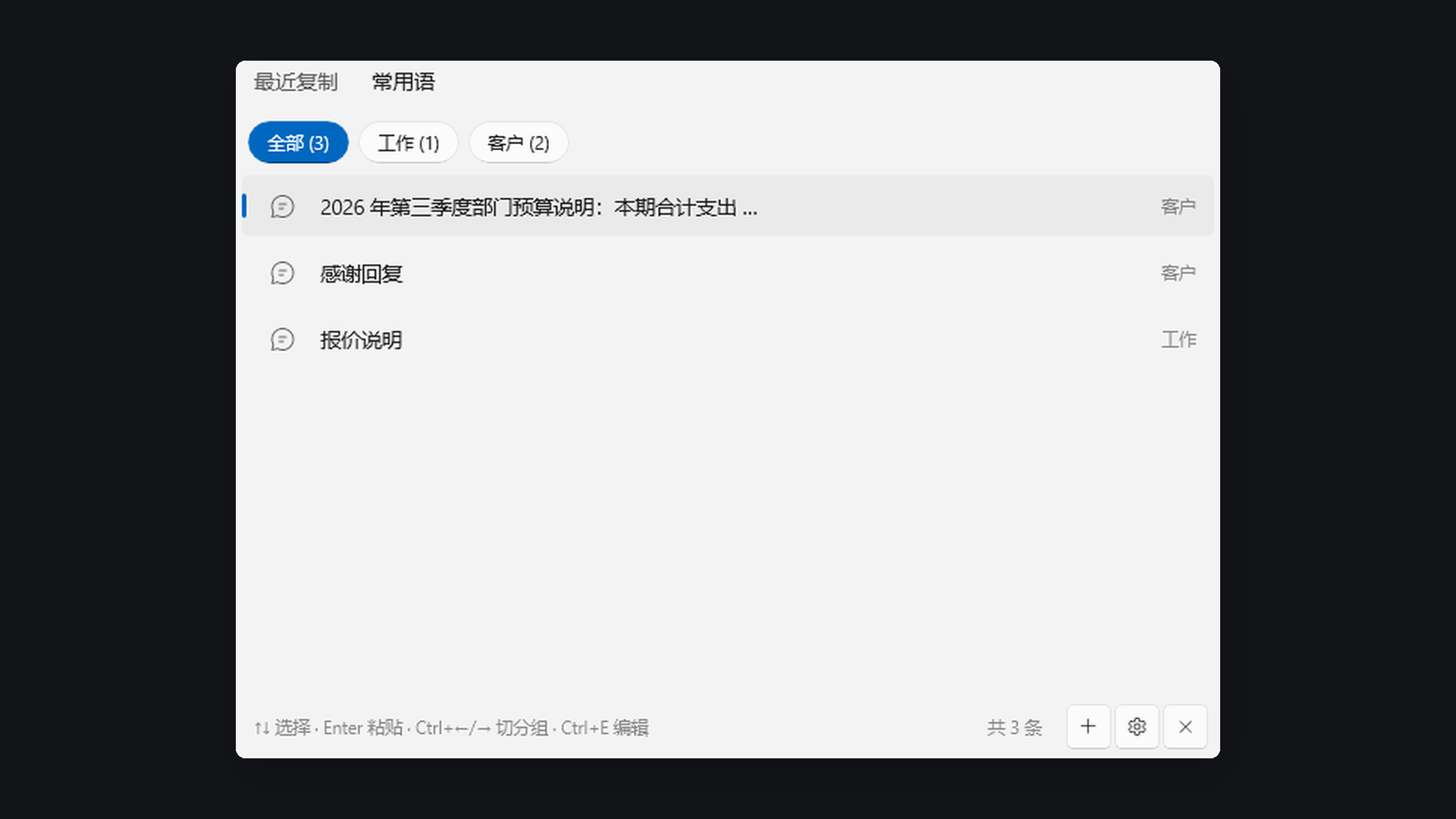Click the 客户 tag on the 感谢回复 row
Viewport: 1456px width, 819px height.
coord(1178,273)
